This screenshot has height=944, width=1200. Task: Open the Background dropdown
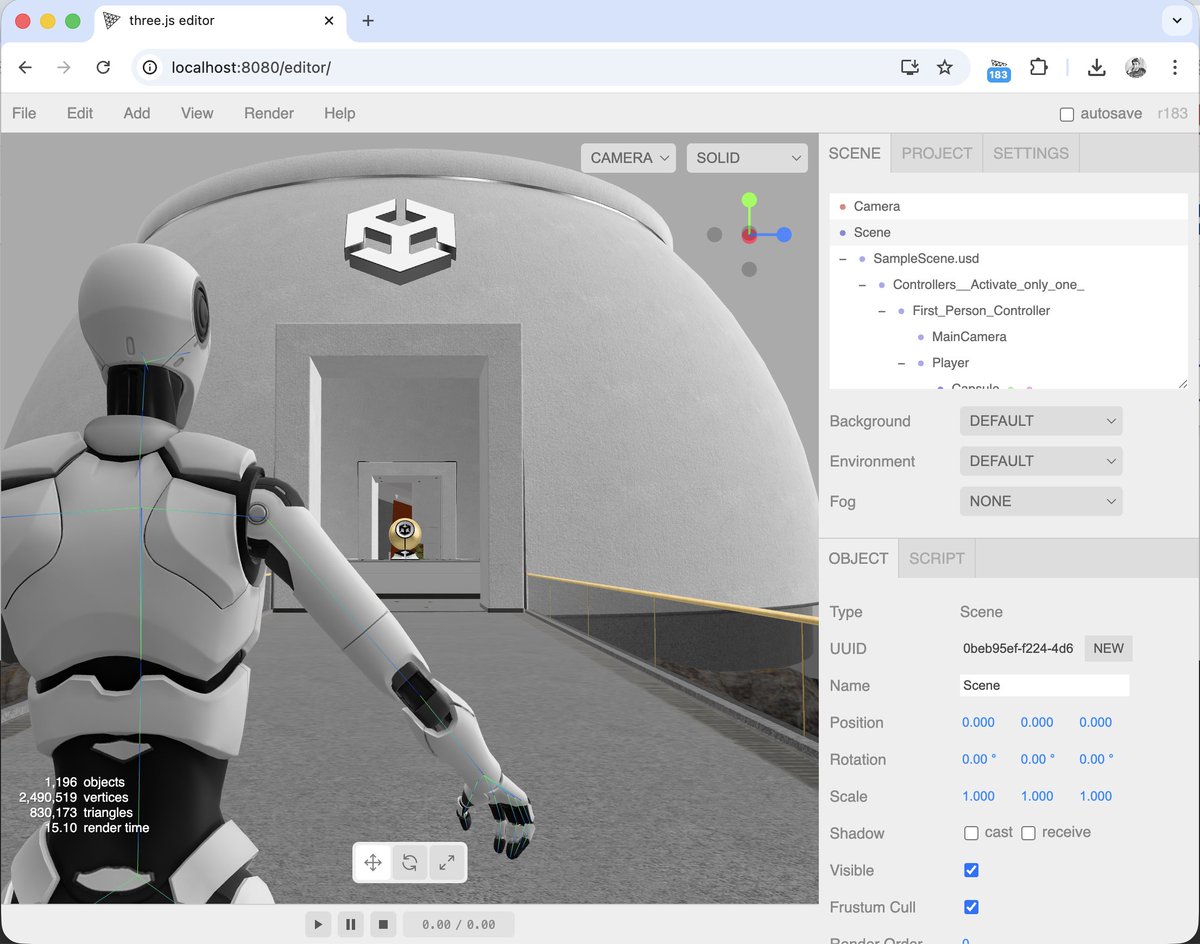[x=1041, y=421]
